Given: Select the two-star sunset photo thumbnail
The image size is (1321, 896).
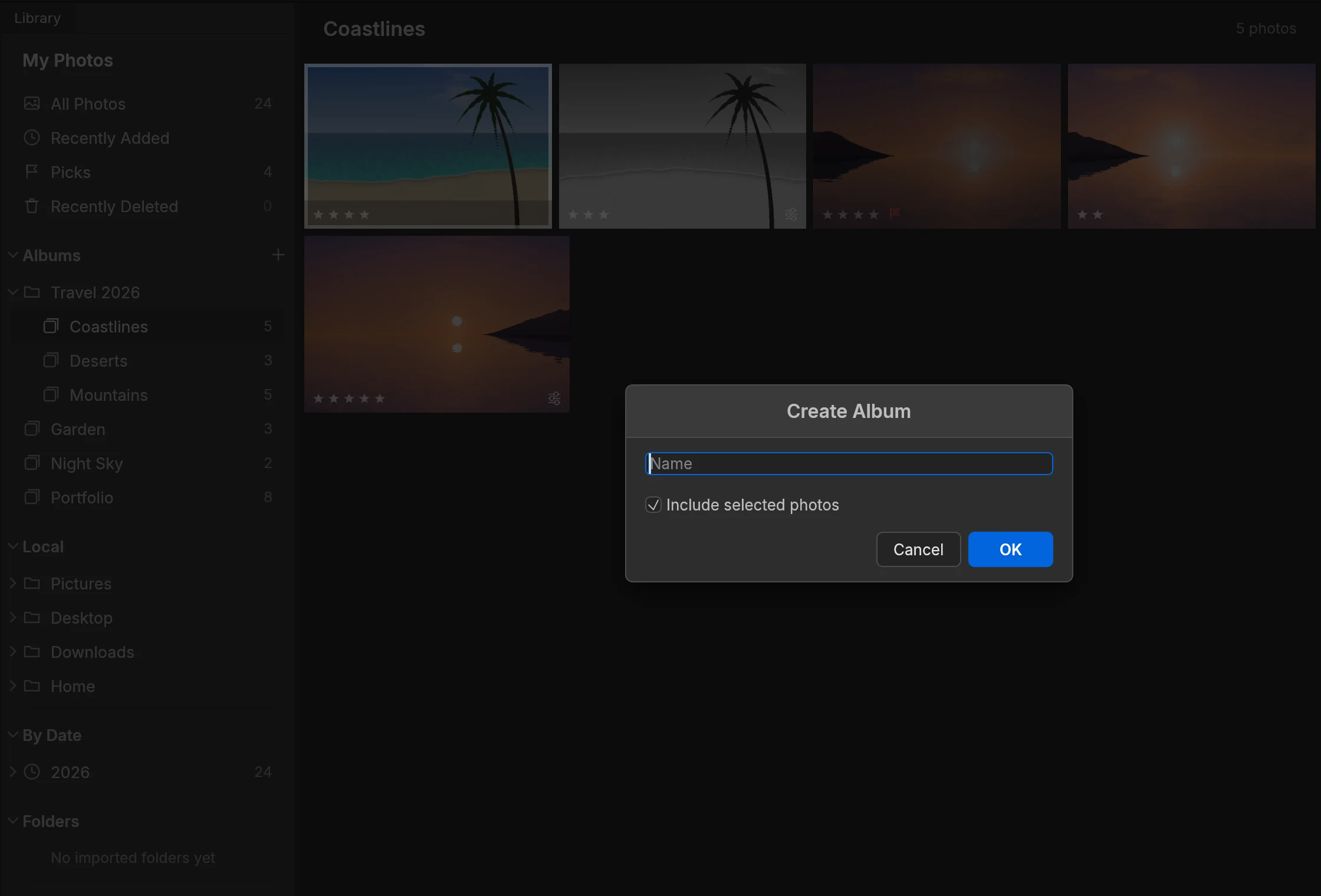Looking at the screenshot, I should click(x=1191, y=146).
